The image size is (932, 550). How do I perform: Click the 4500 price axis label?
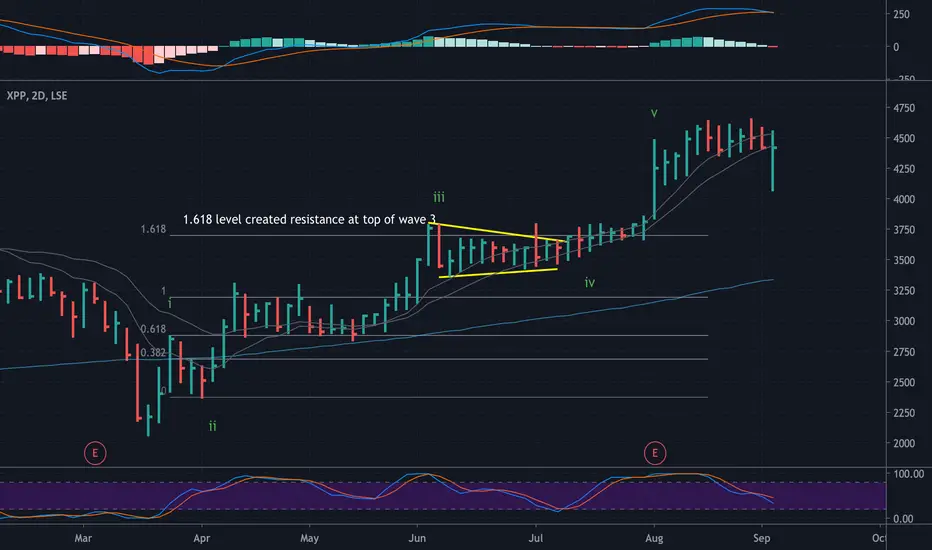click(x=904, y=139)
